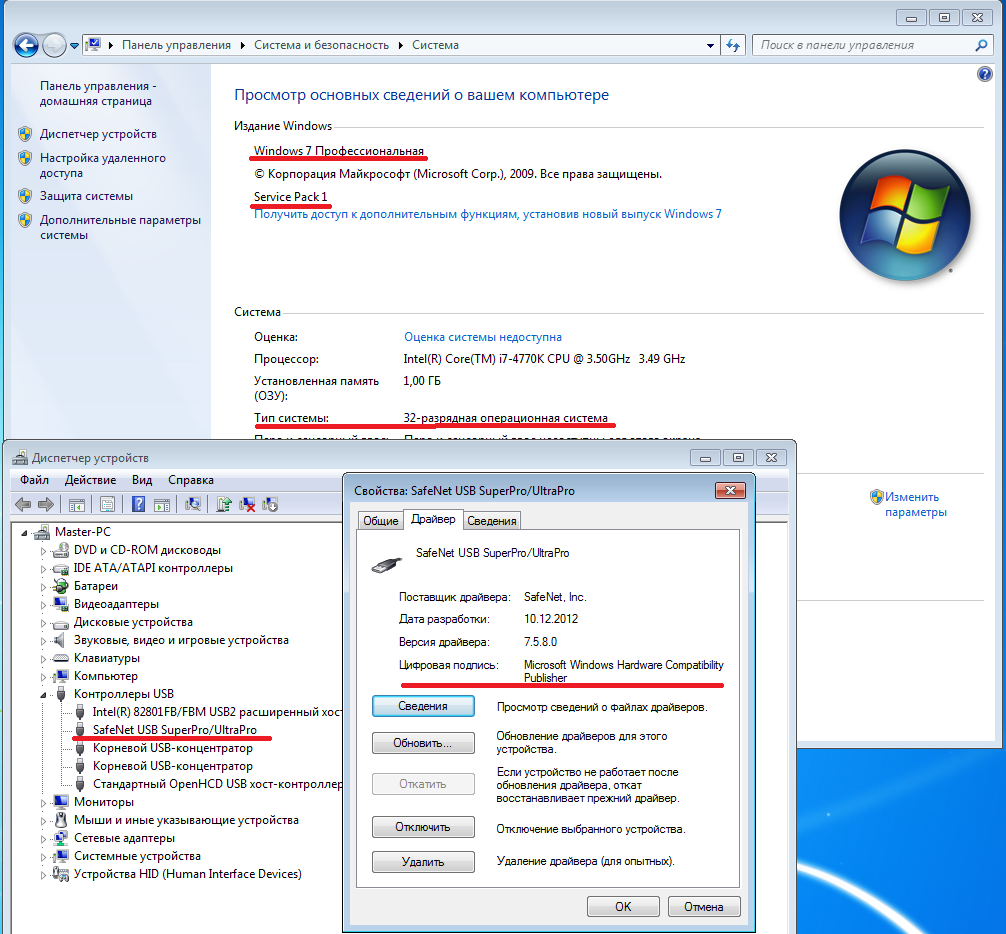Click the Forward arrow in Control Panel window
Image resolution: width=1006 pixels, height=934 pixels.
point(54,45)
